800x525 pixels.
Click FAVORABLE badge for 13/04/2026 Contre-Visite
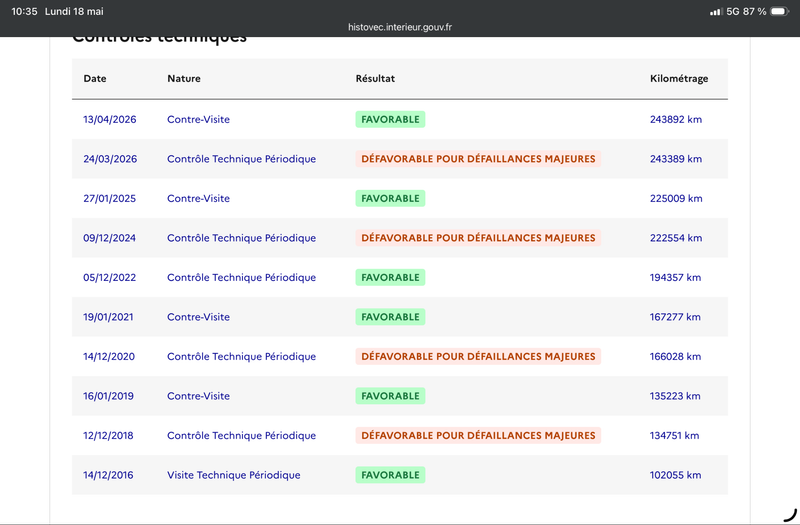(390, 119)
